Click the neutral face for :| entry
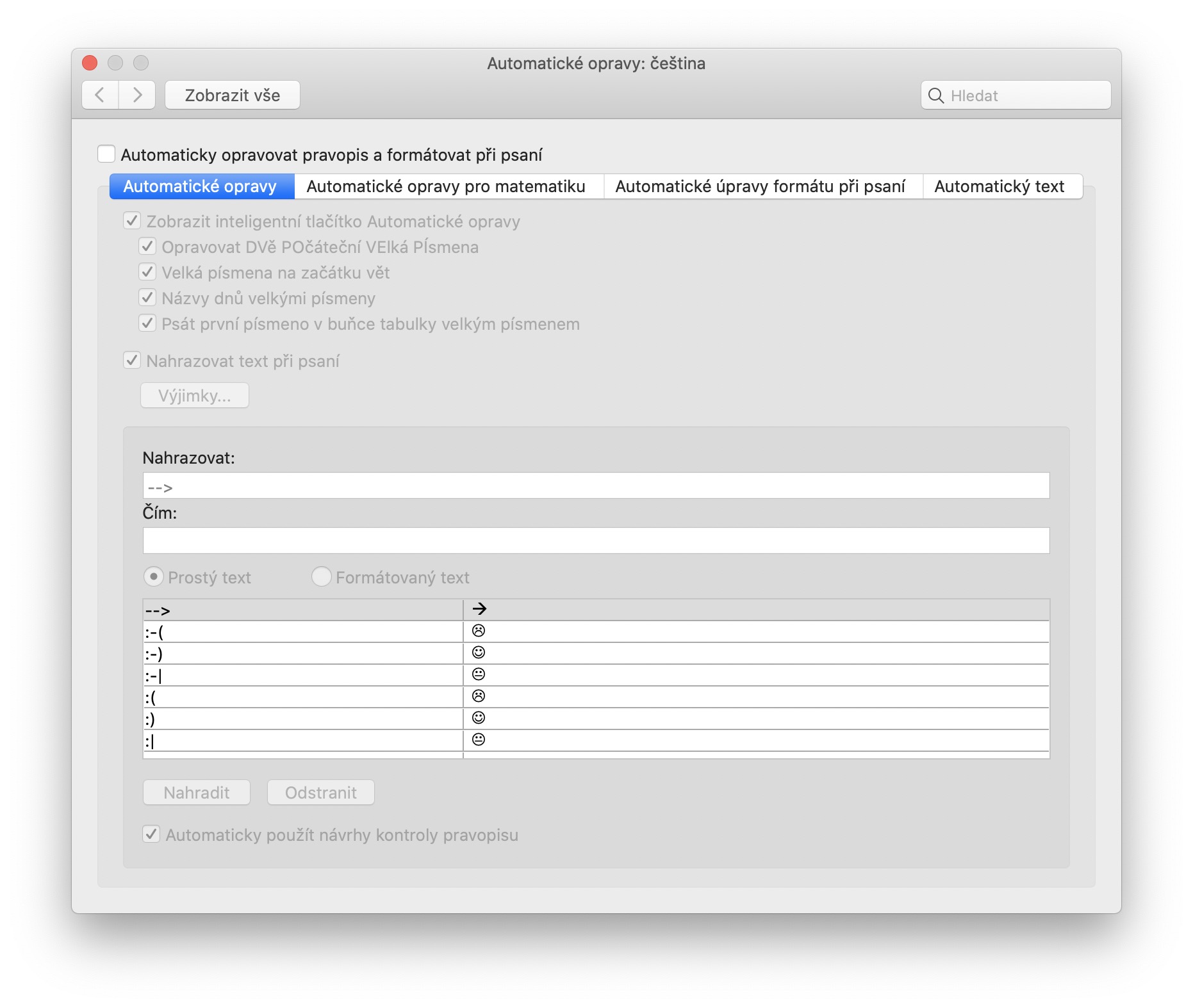 pos(479,740)
